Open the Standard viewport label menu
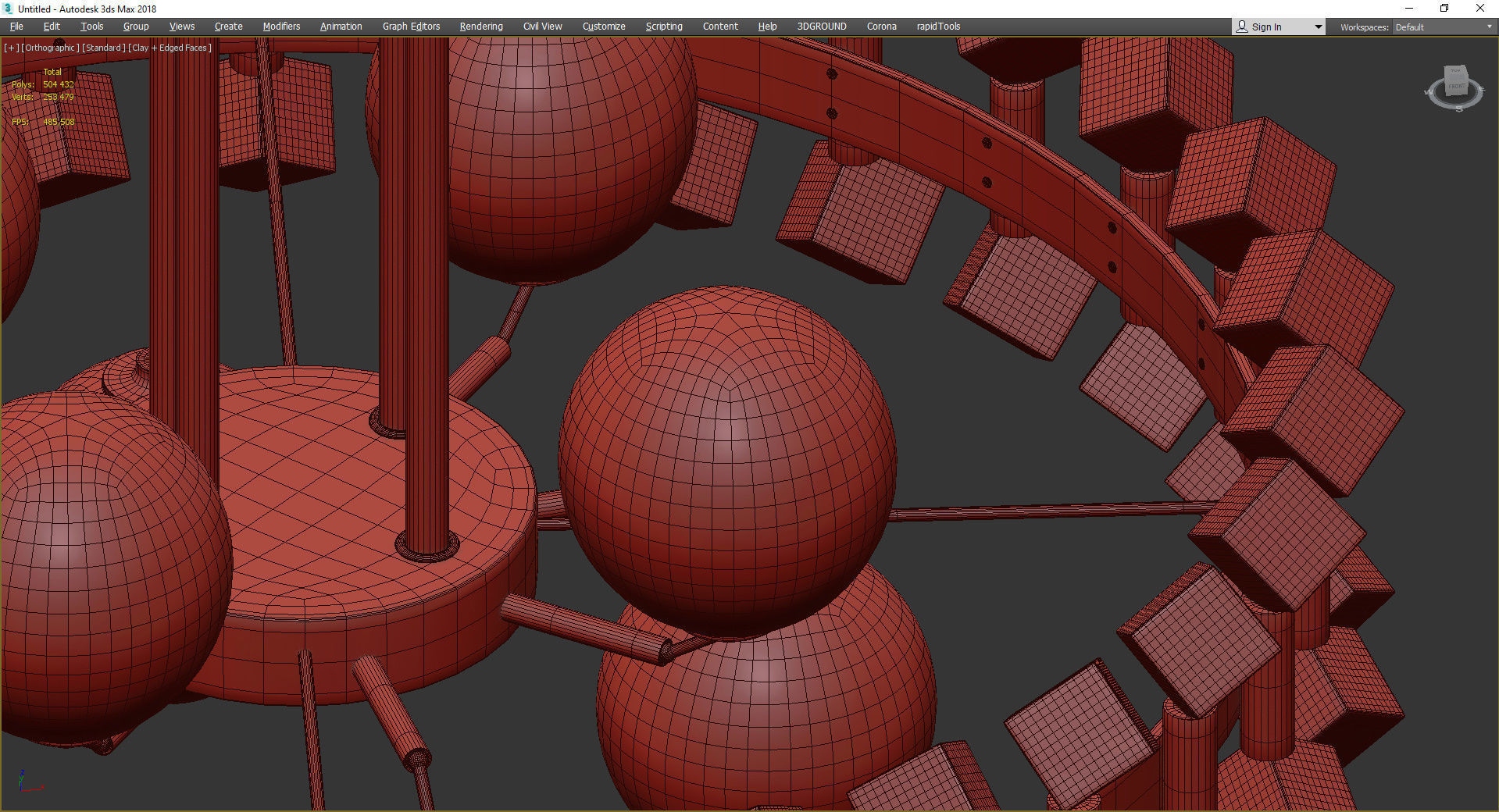 point(104,48)
